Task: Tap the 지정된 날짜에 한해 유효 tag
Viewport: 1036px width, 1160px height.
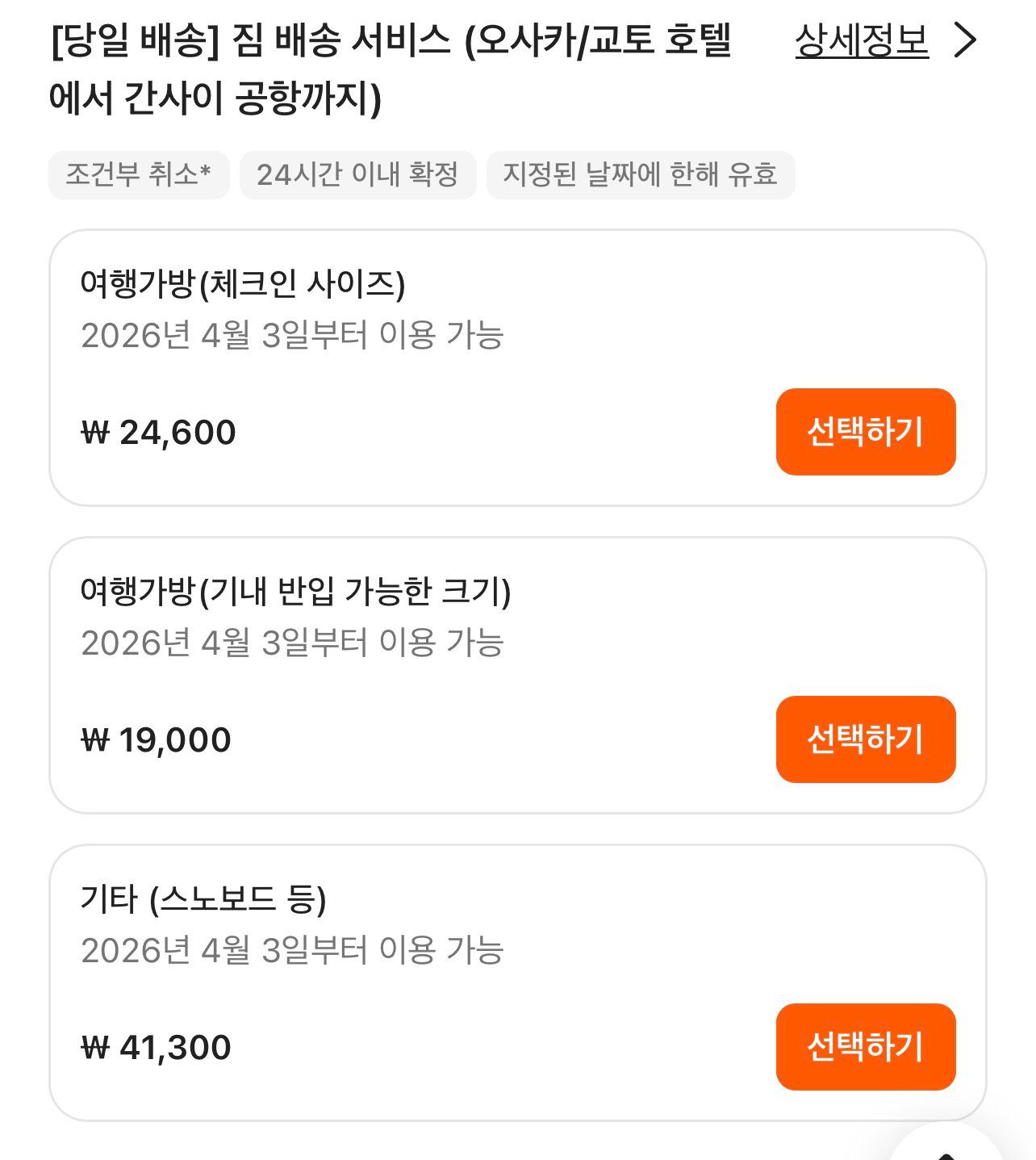Action: click(640, 174)
